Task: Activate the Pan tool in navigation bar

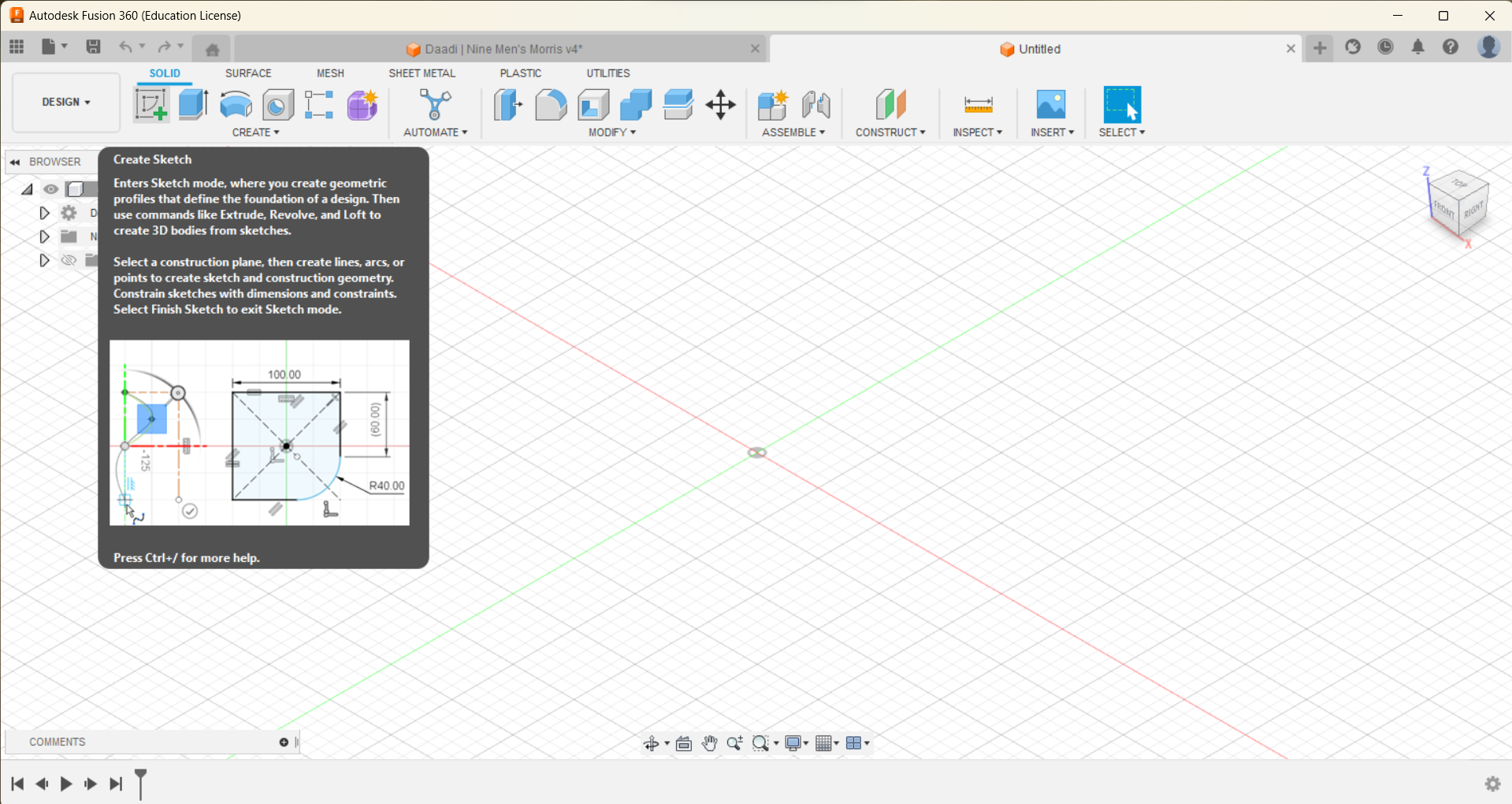Action: (708, 743)
